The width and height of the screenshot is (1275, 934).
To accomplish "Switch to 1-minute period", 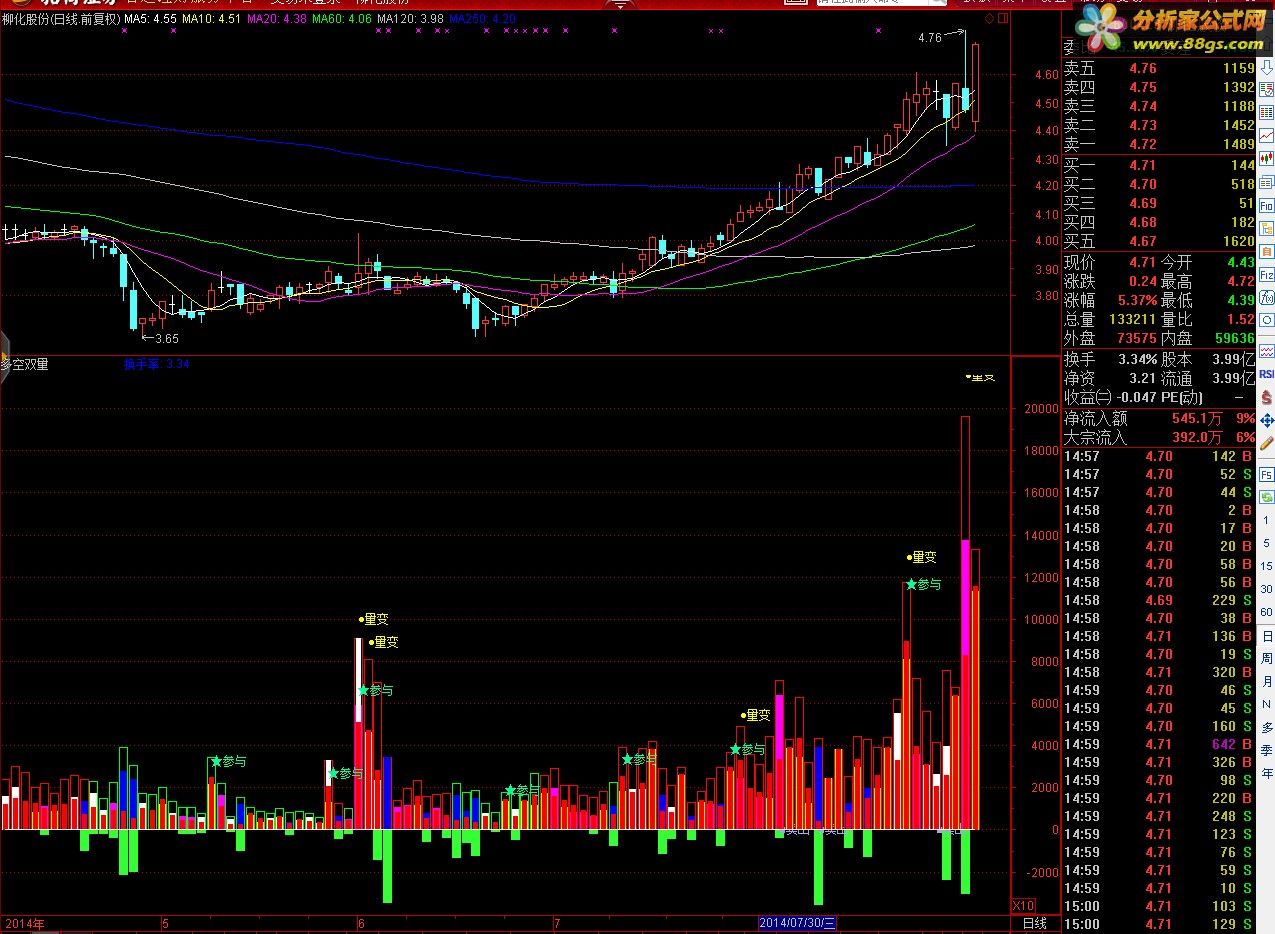I will tap(1267, 521).
